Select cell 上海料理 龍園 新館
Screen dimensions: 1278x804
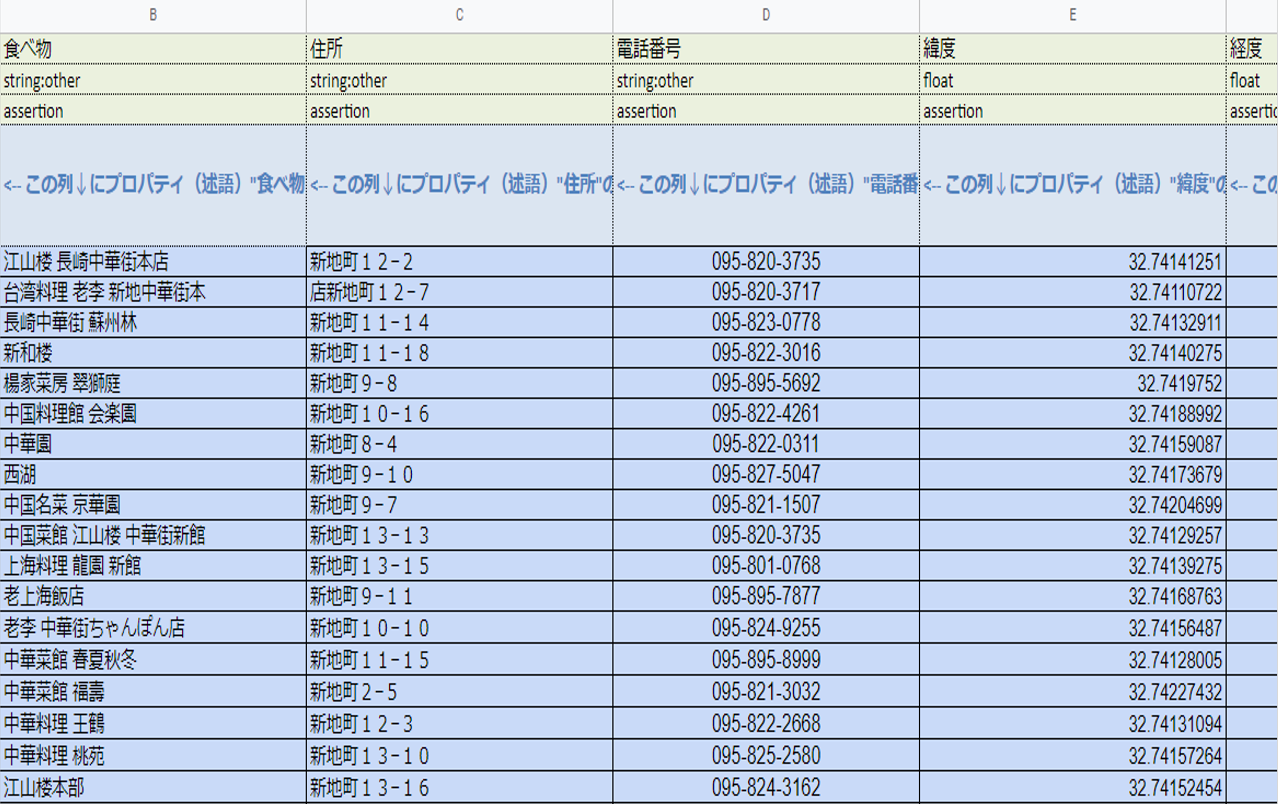click(x=153, y=566)
